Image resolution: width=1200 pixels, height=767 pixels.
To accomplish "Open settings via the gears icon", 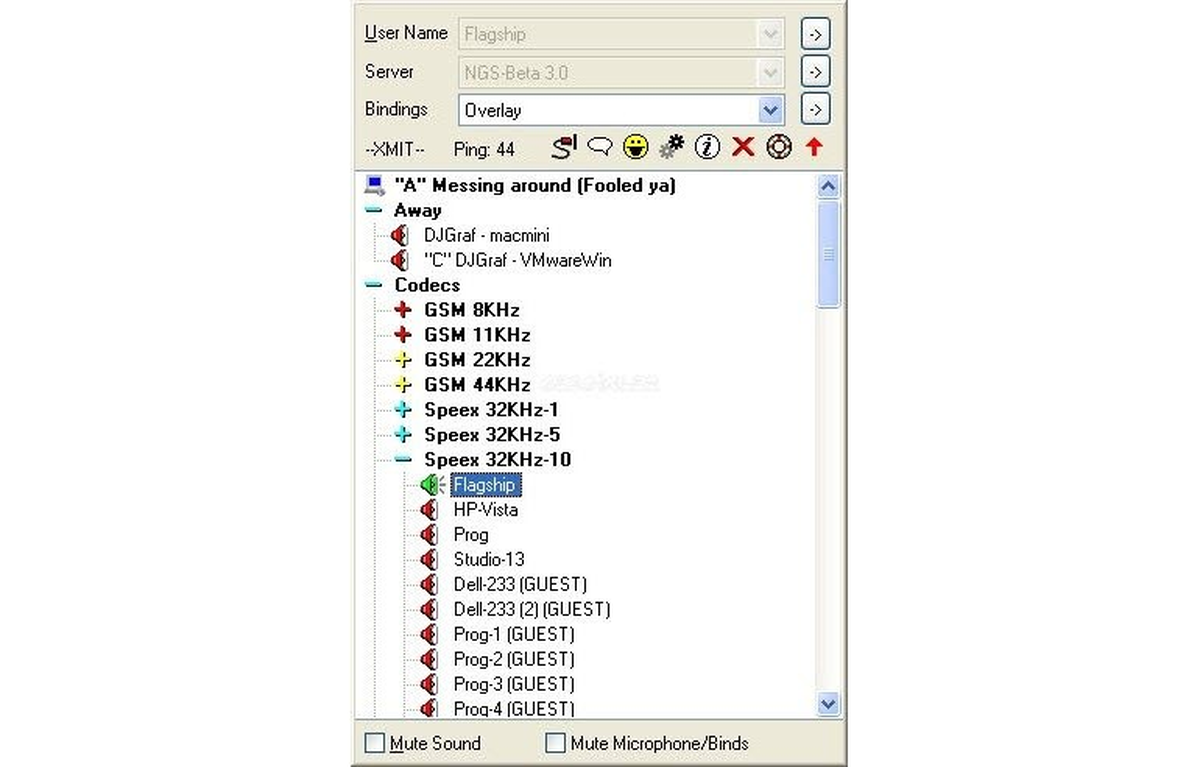I will [671, 147].
